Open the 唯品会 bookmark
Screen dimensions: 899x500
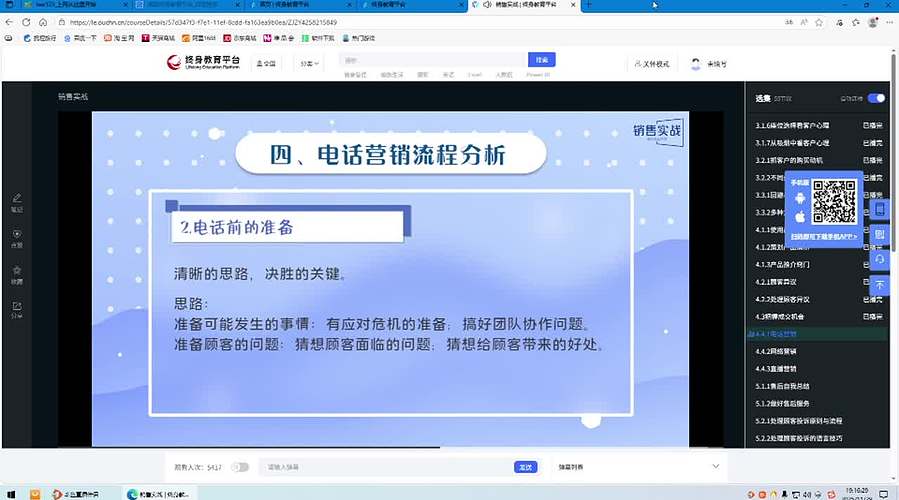[x=279, y=38]
